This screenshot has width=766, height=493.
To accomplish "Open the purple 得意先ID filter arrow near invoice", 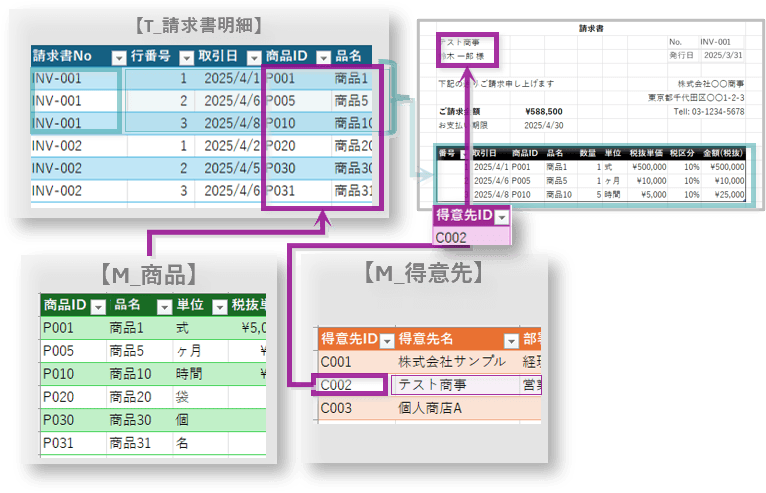I will pyautogui.click(x=502, y=217).
